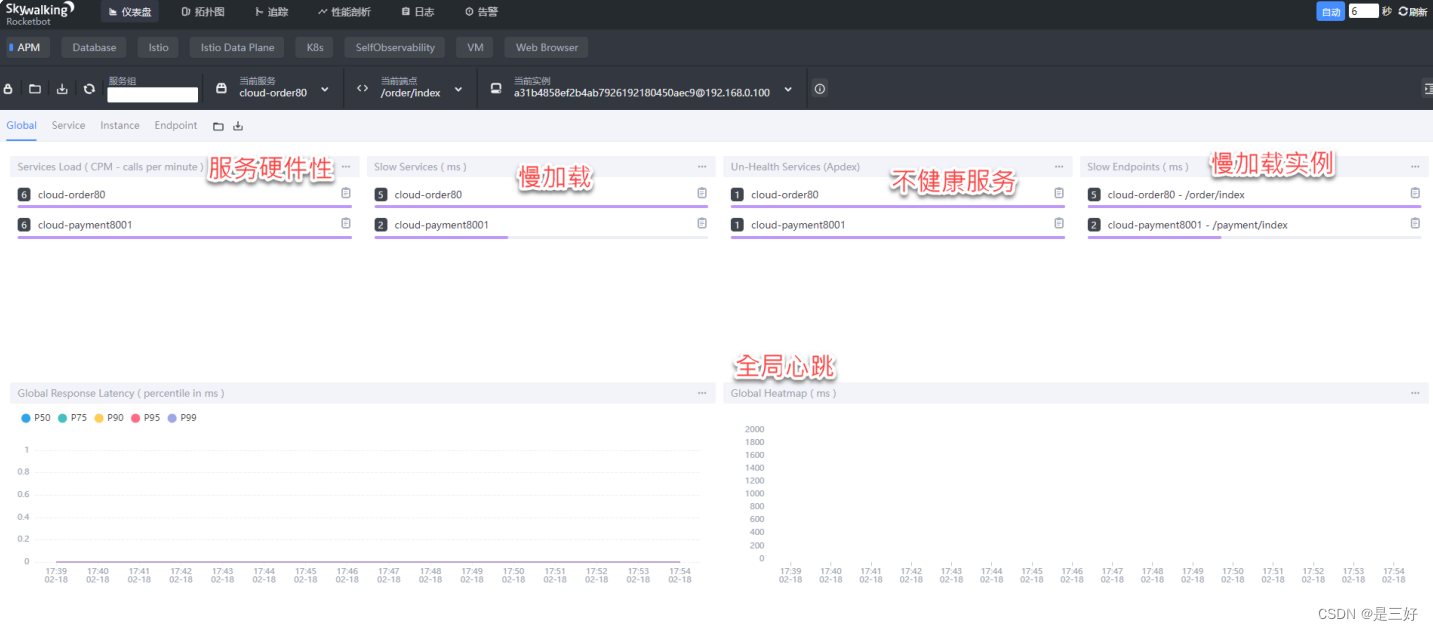Click cloud-order80 bar in Slow Services

coord(541,207)
